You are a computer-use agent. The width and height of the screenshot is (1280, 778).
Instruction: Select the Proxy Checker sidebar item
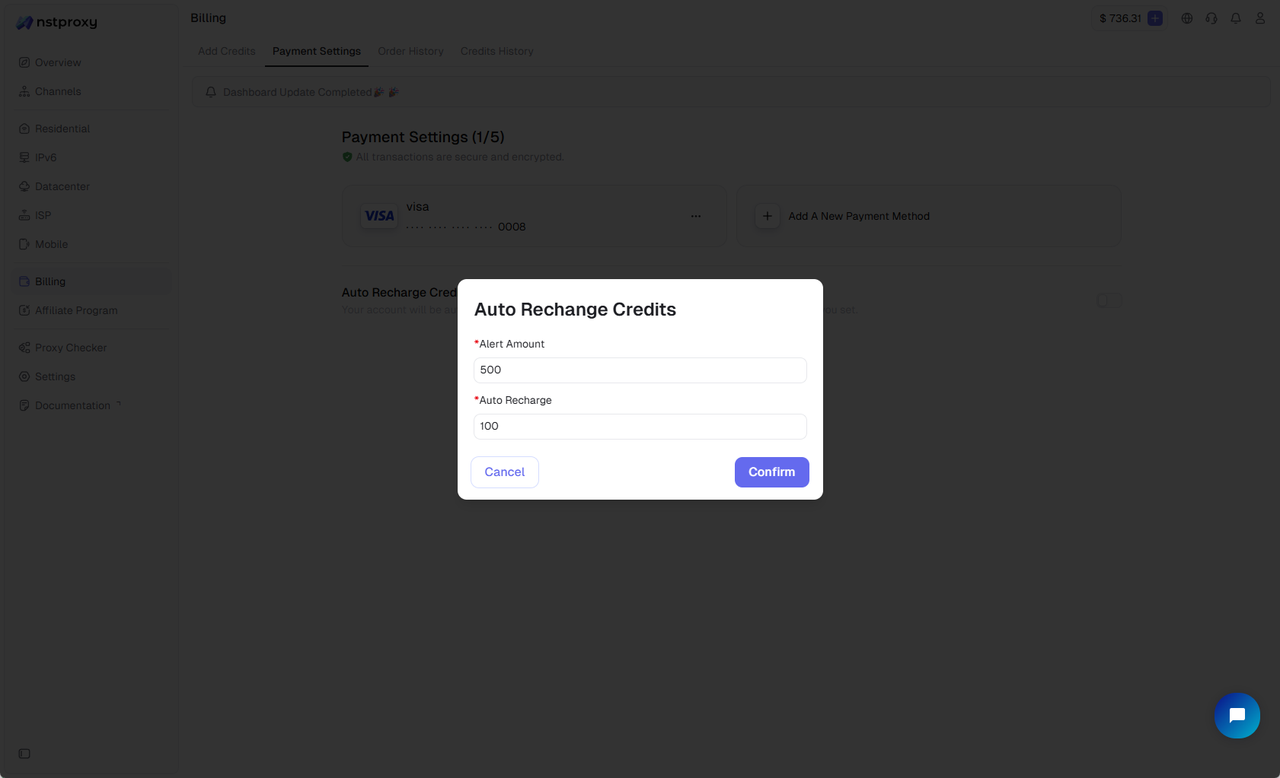(x=70, y=347)
